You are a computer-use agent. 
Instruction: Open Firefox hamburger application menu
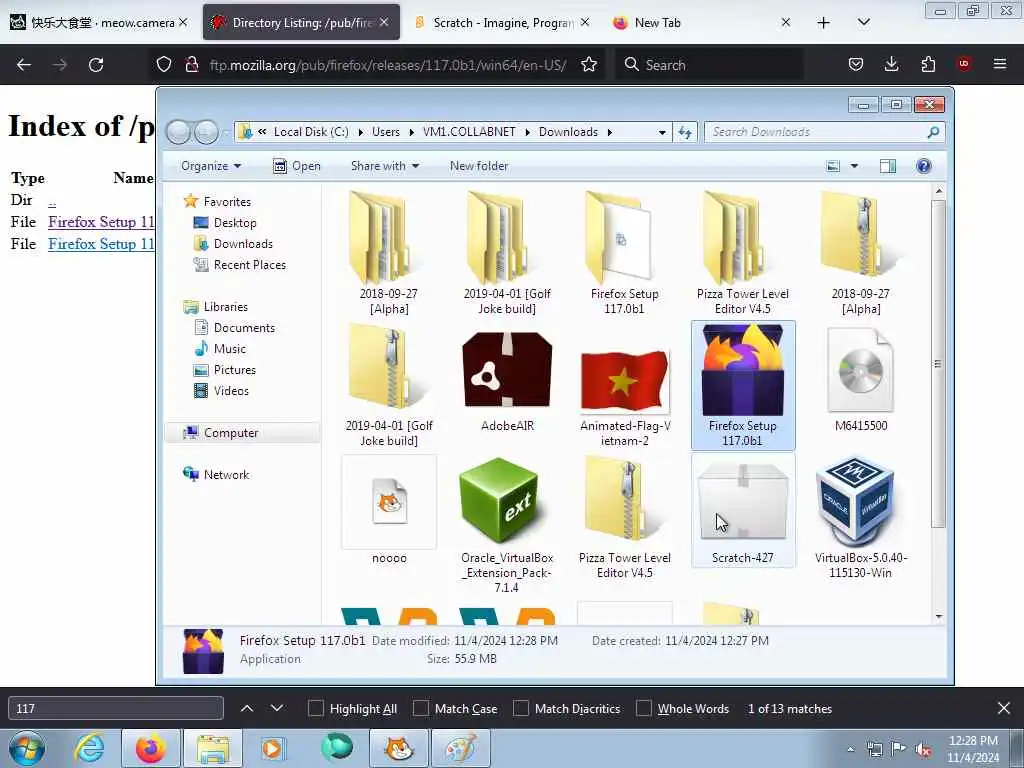(x=1000, y=64)
